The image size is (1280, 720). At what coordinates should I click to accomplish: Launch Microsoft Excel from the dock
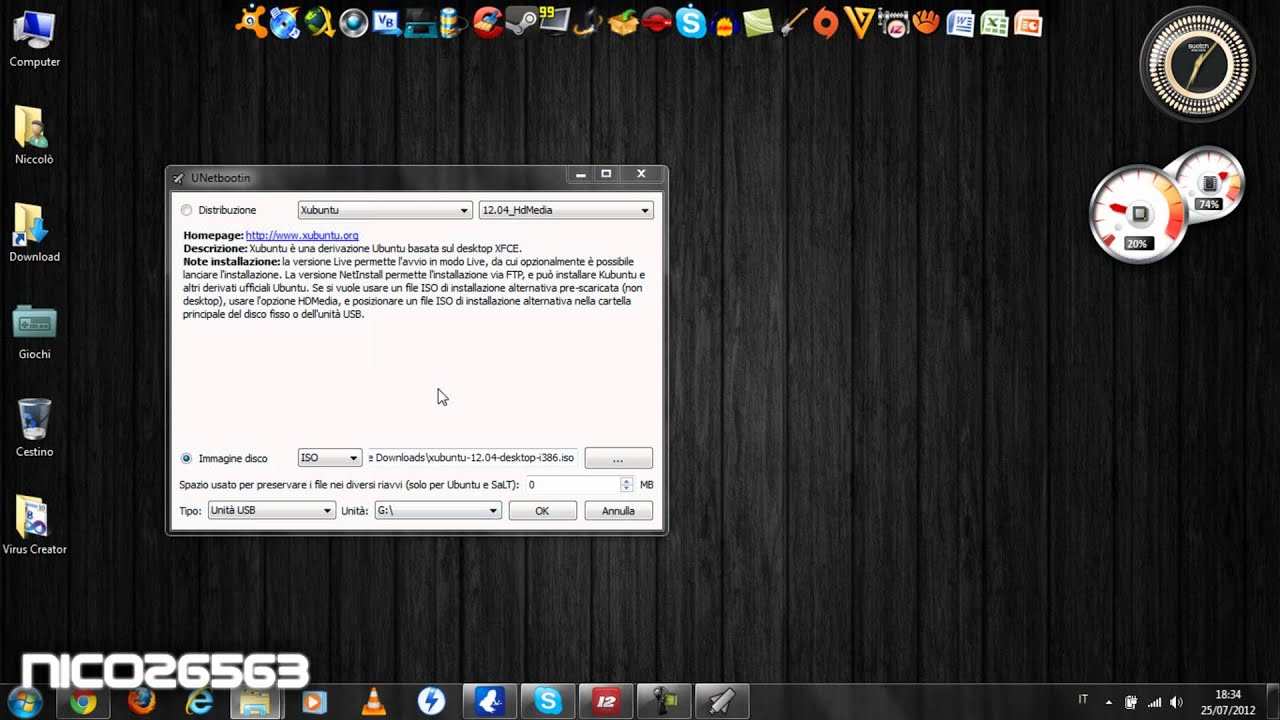tap(994, 22)
